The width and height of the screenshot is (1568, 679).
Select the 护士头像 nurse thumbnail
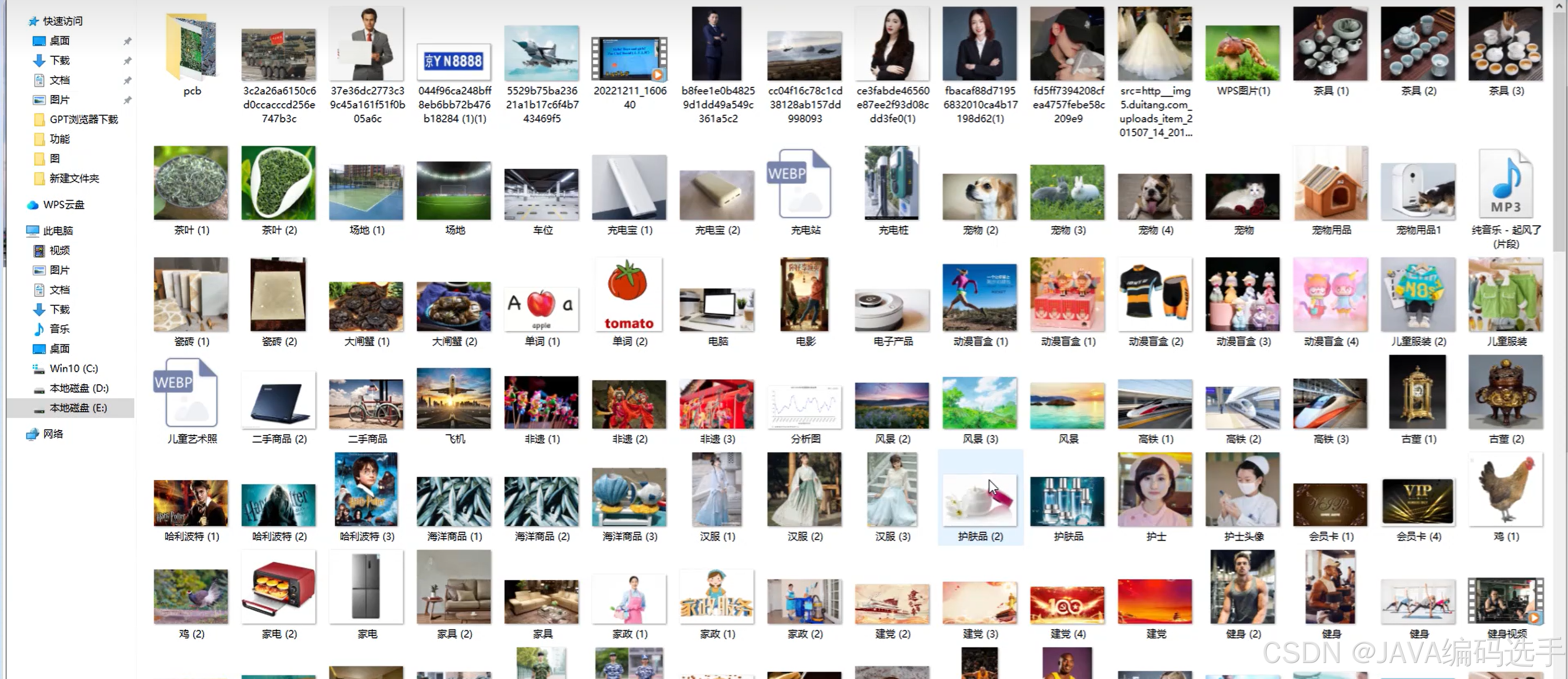tap(1243, 489)
